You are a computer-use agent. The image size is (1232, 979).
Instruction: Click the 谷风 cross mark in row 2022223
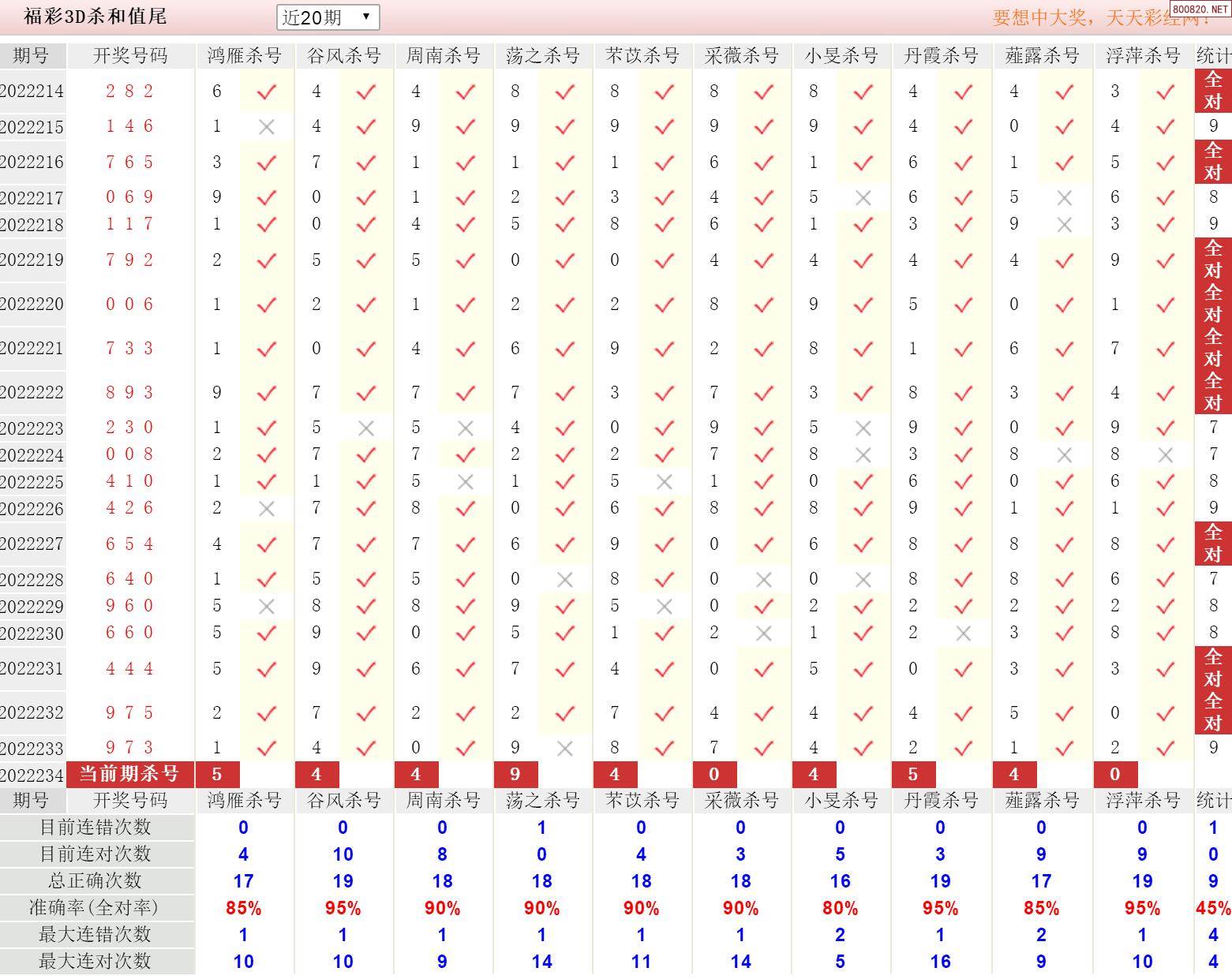(366, 428)
